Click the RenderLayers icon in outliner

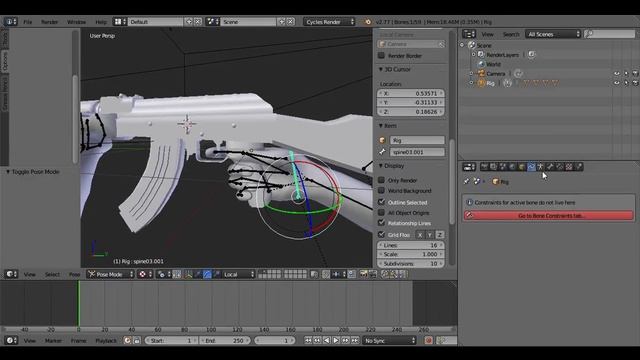point(481,55)
